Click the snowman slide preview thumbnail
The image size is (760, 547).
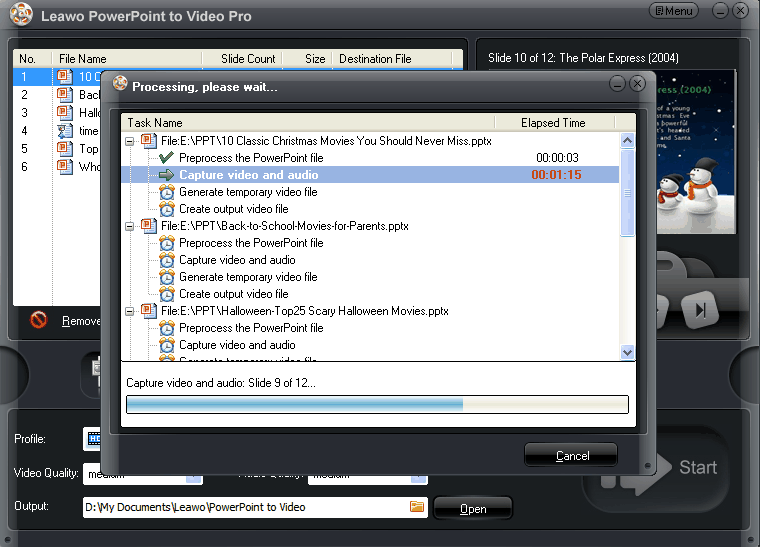(x=696, y=152)
